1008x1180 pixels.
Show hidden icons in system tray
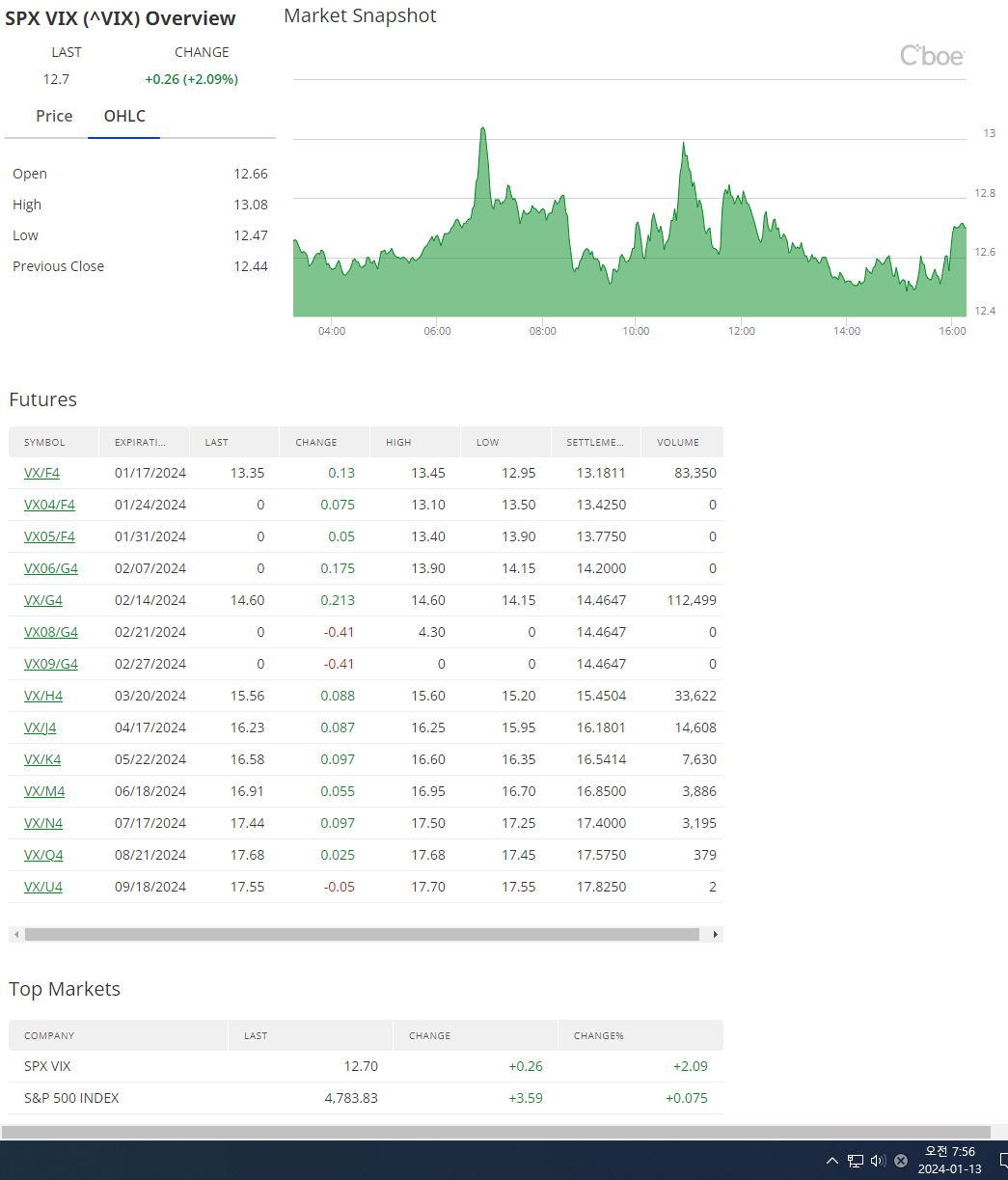pyautogui.click(x=832, y=1161)
